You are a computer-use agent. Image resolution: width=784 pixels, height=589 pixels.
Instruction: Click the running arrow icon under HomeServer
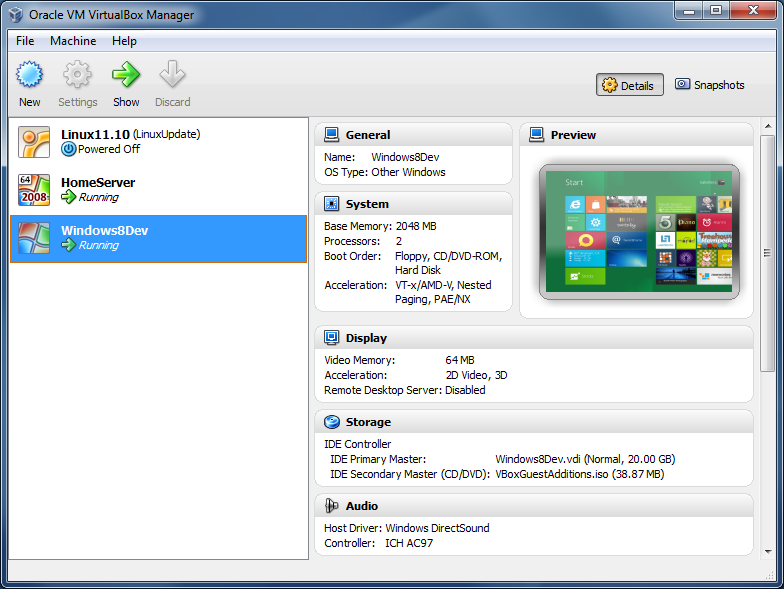(68, 197)
